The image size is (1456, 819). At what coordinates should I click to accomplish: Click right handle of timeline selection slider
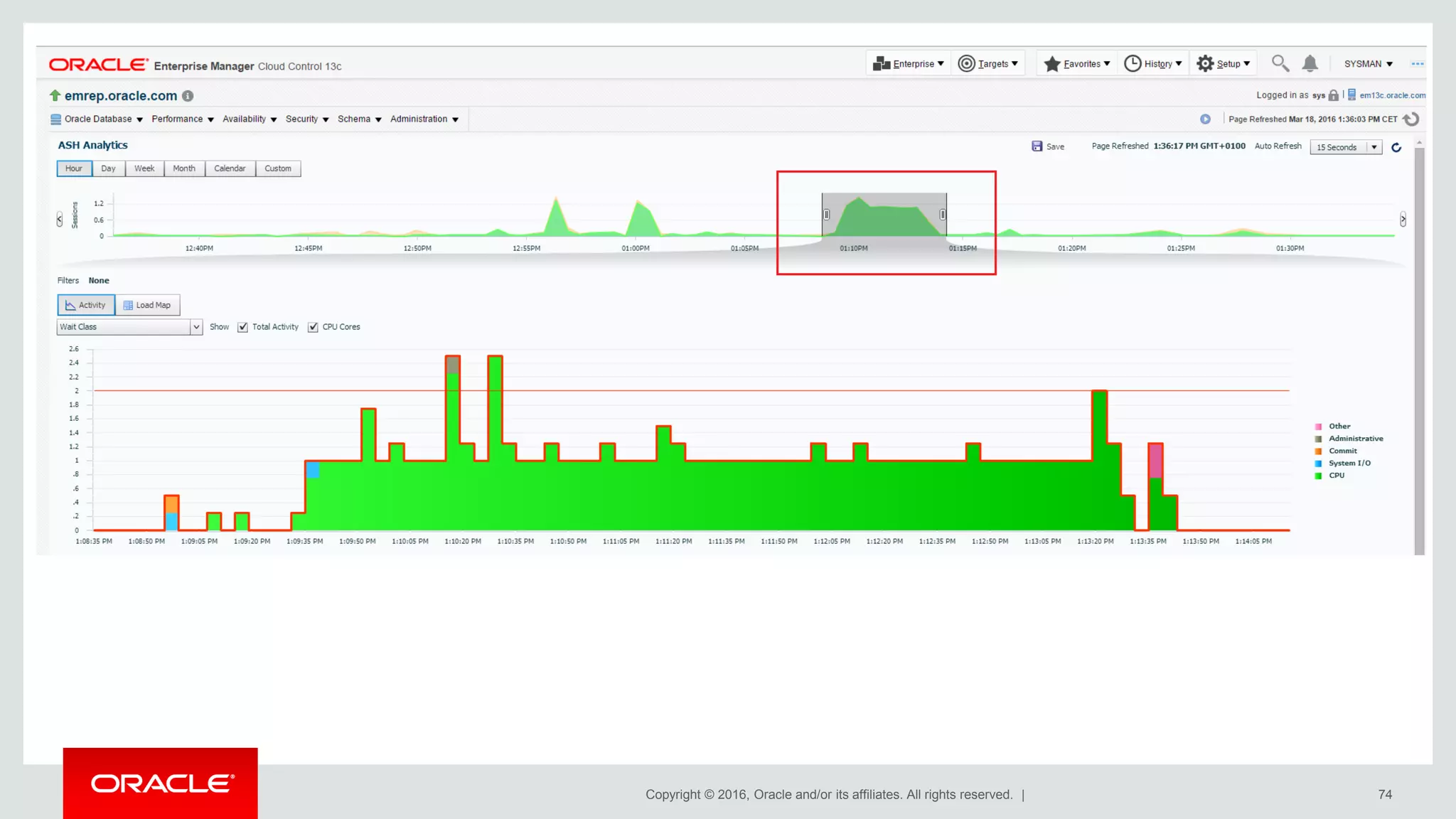coord(943,215)
